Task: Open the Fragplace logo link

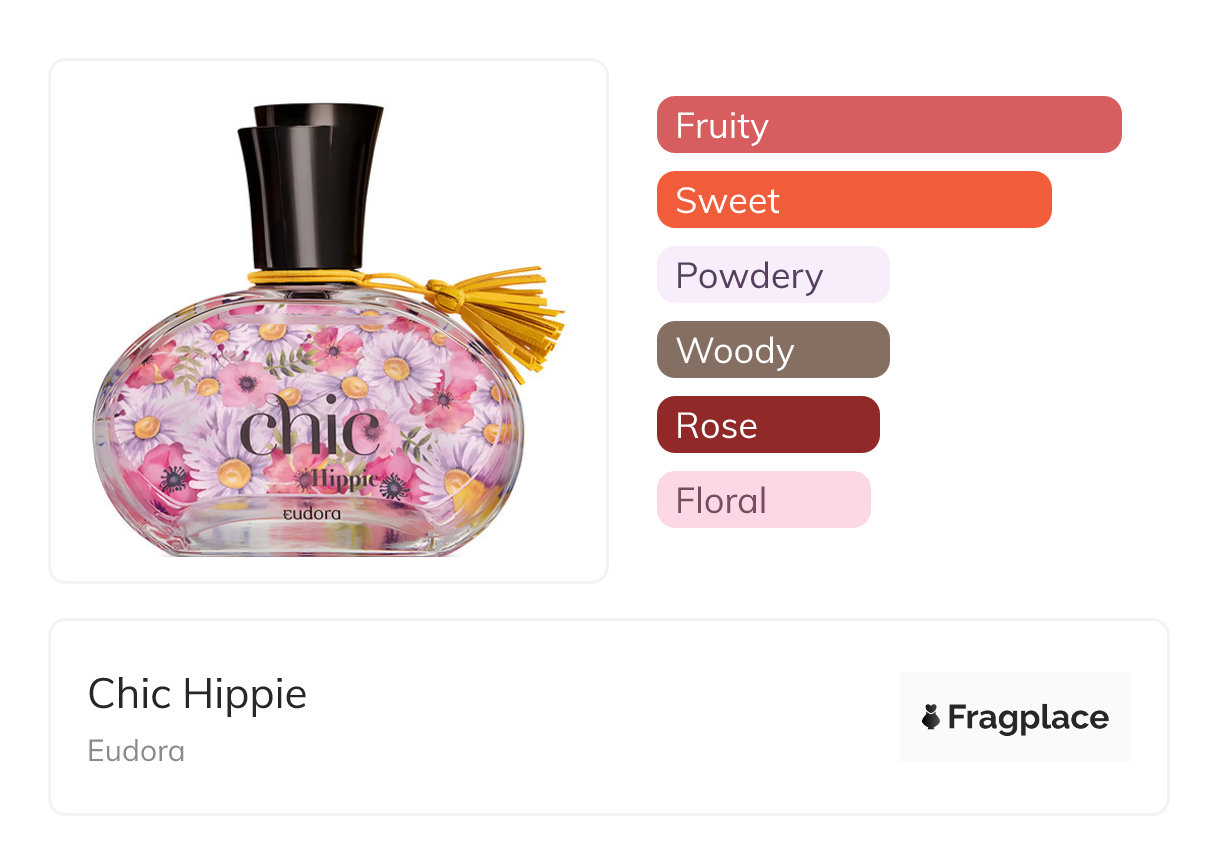Action: click(1015, 717)
